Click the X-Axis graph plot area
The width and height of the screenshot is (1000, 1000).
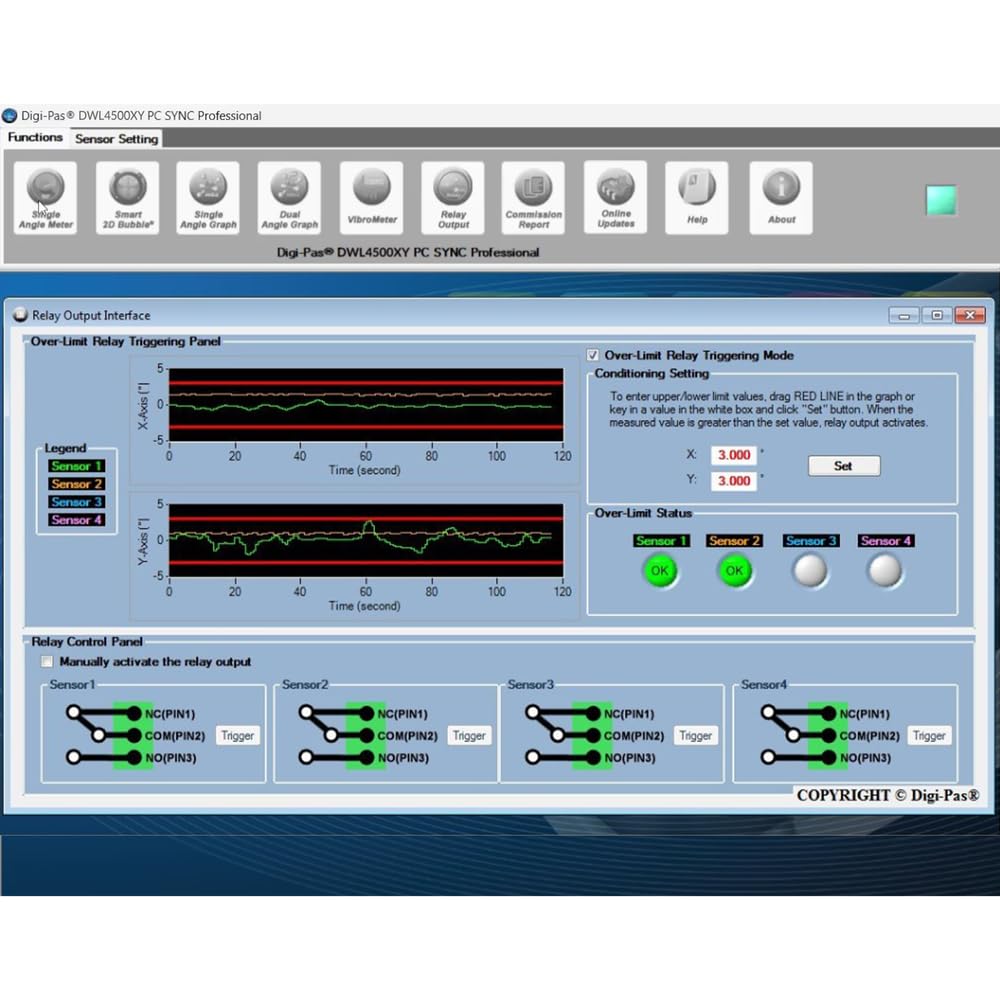[366, 404]
